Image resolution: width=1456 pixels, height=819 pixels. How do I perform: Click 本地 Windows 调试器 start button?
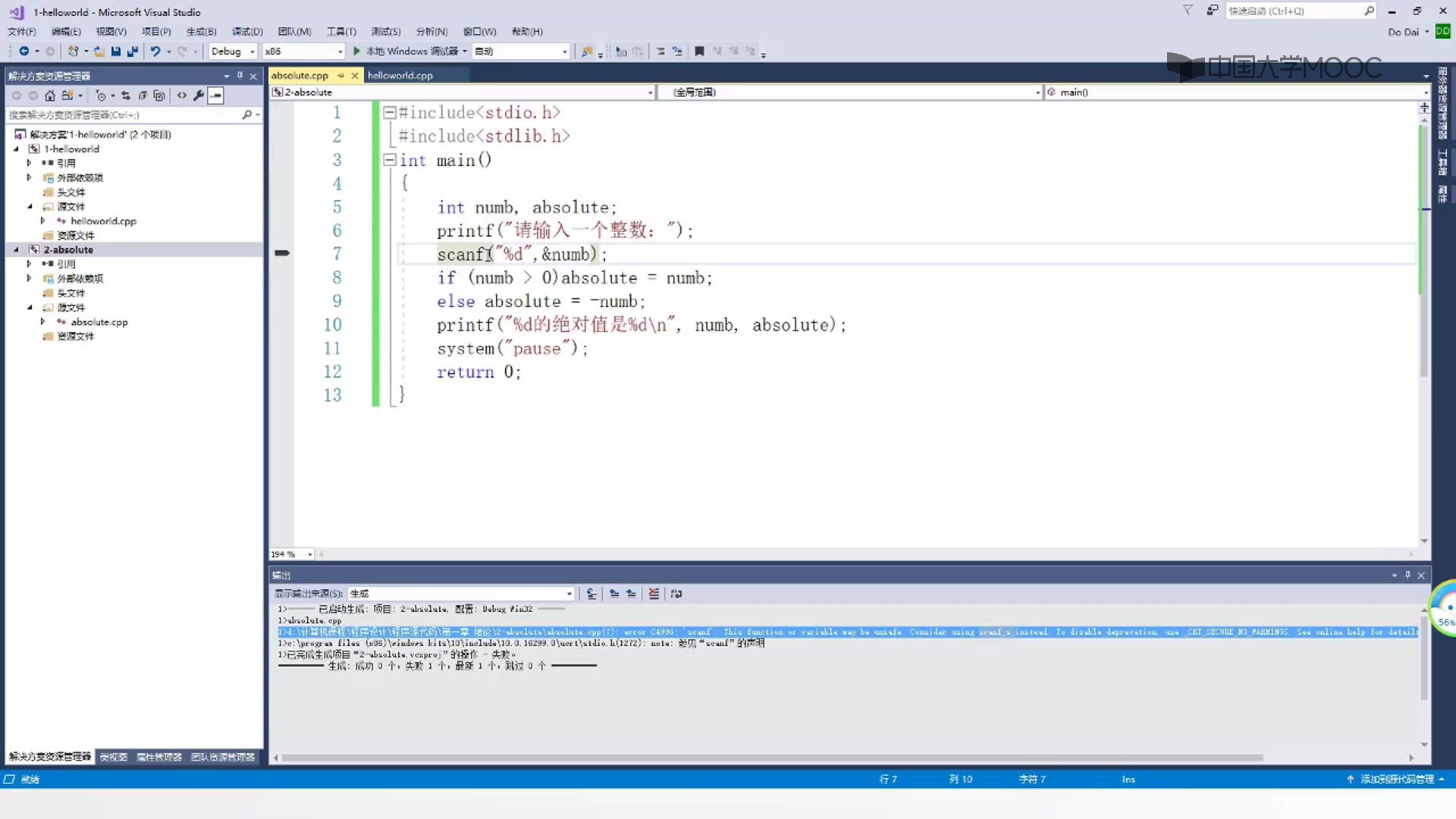coord(412,51)
